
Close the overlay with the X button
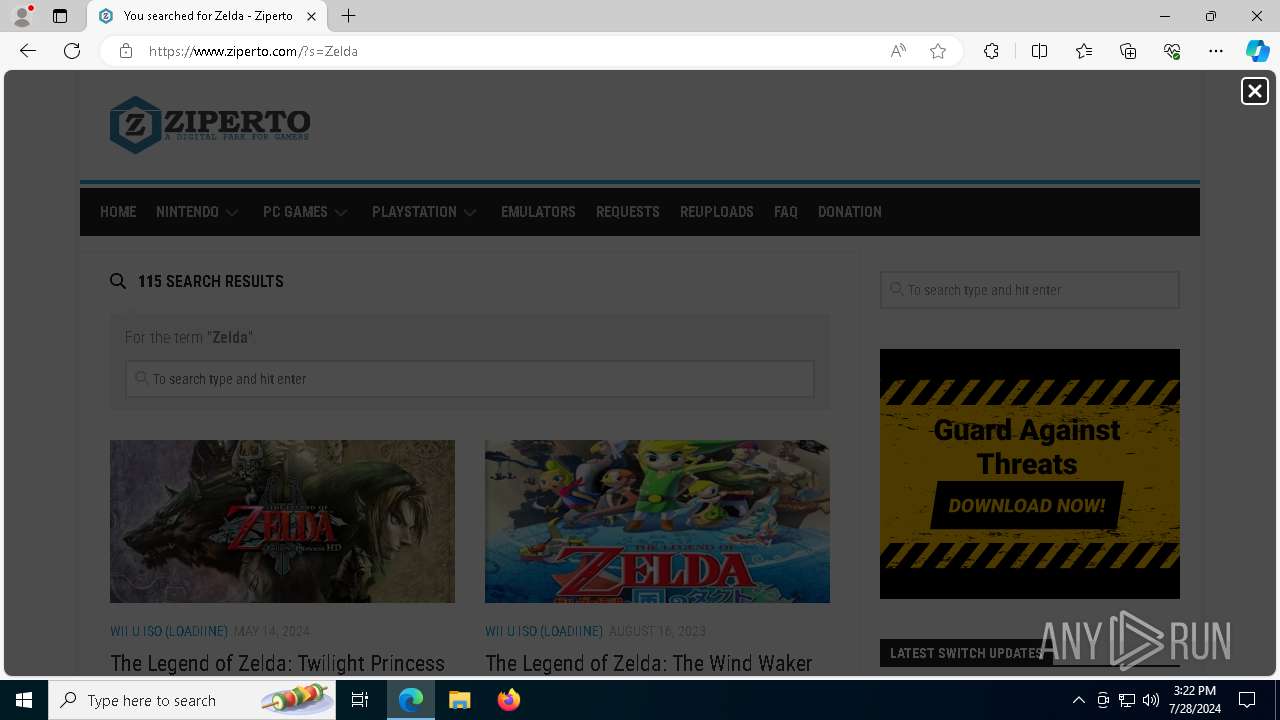pyautogui.click(x=1254, y=91)
